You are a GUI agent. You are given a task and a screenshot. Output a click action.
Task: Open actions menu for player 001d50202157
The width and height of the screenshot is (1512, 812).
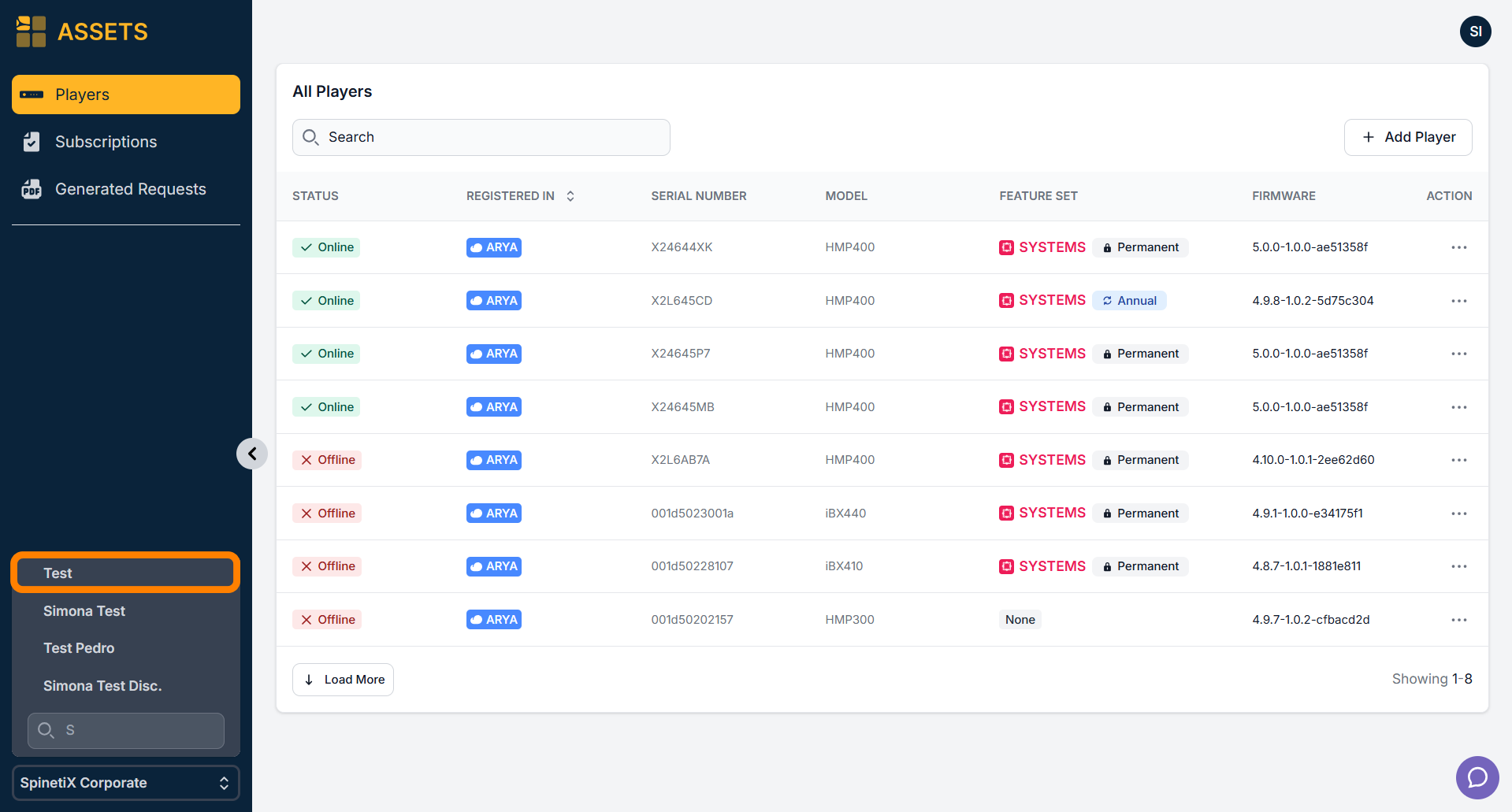[x=1459, y=620]
